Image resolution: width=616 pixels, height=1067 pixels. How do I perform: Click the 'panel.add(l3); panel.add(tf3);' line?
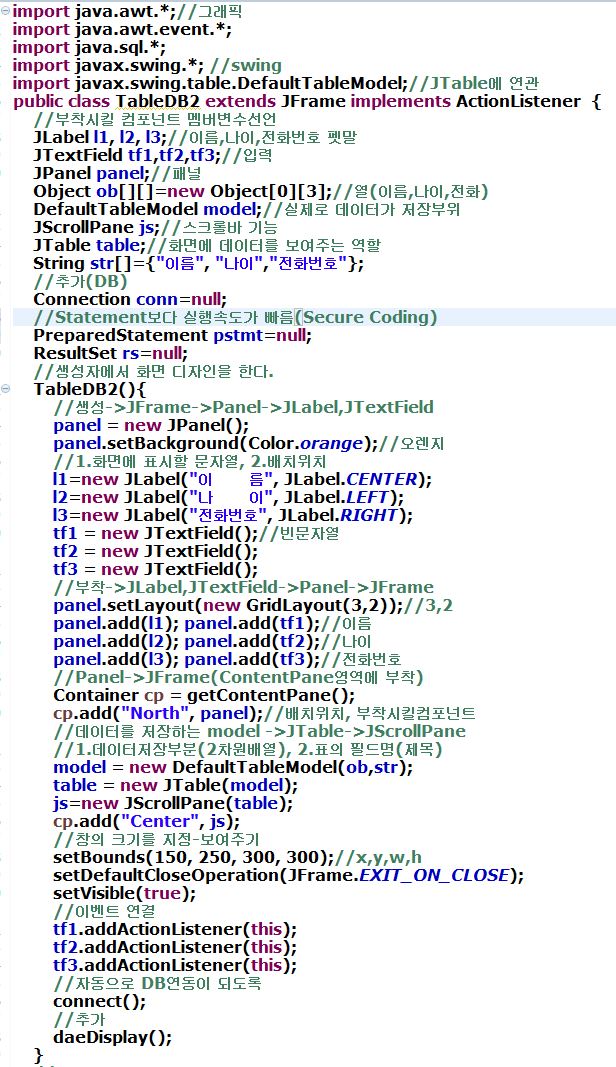point(227,659)
